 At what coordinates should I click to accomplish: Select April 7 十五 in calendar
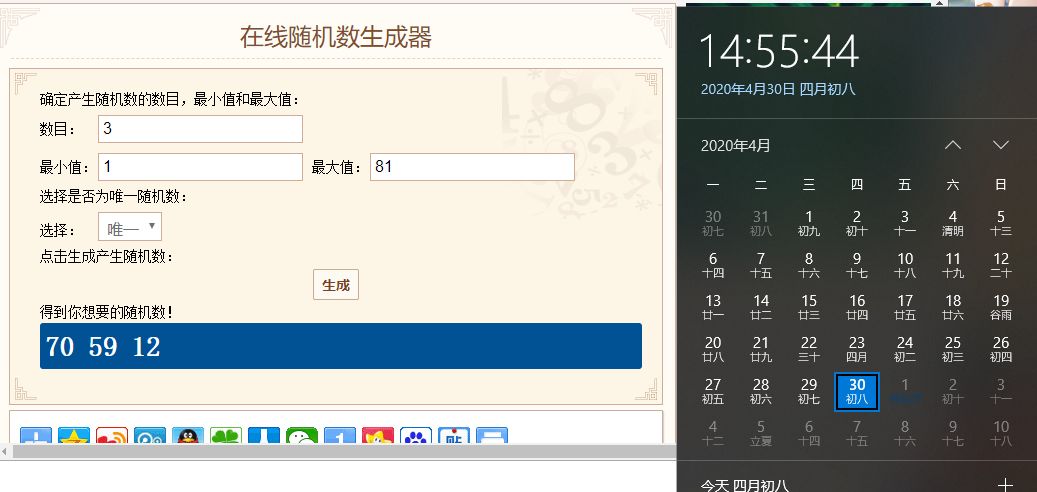click(x=761, y=265)
